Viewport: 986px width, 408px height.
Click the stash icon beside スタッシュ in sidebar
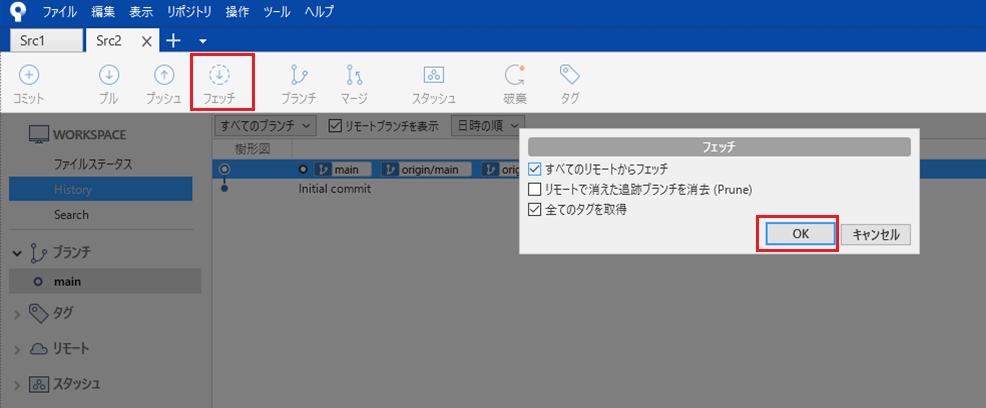tap(38, 384)
